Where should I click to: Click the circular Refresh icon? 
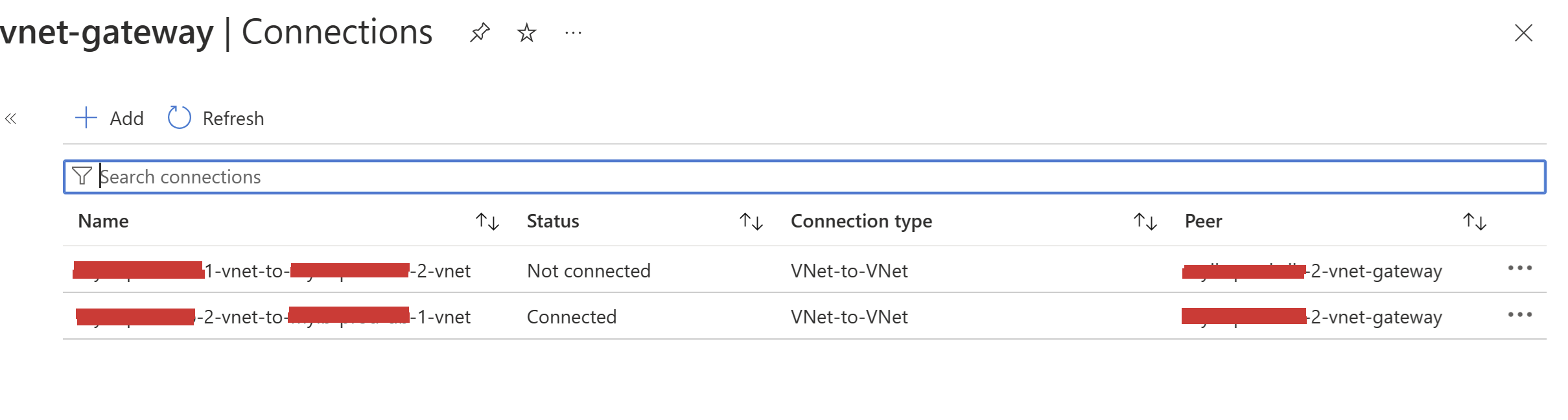[179, 118]
